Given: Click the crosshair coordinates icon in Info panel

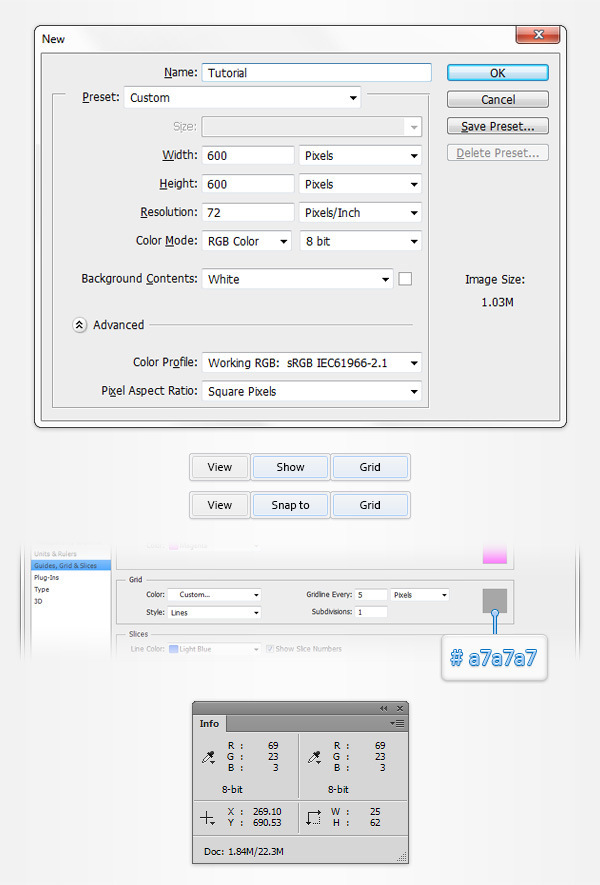Looking at the screenshot, I should coord(208,817).
